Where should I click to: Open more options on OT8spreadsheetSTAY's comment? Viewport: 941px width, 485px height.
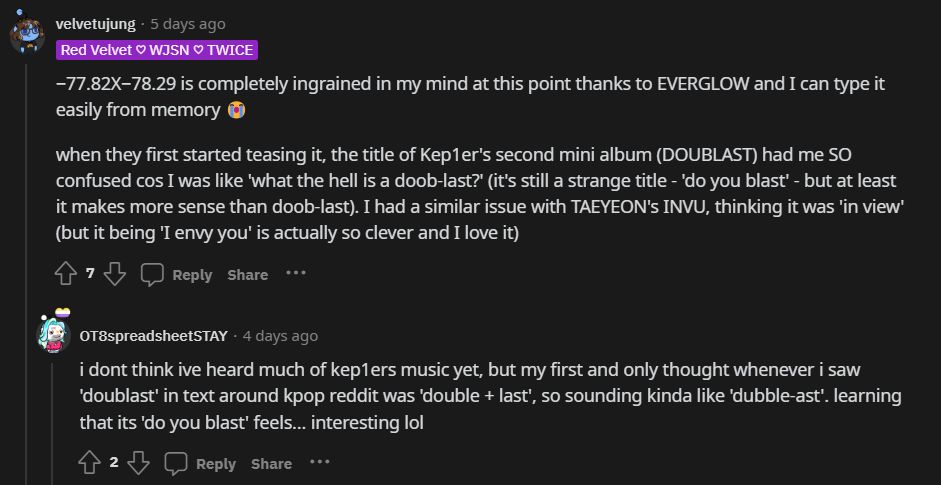coord(320,462)
